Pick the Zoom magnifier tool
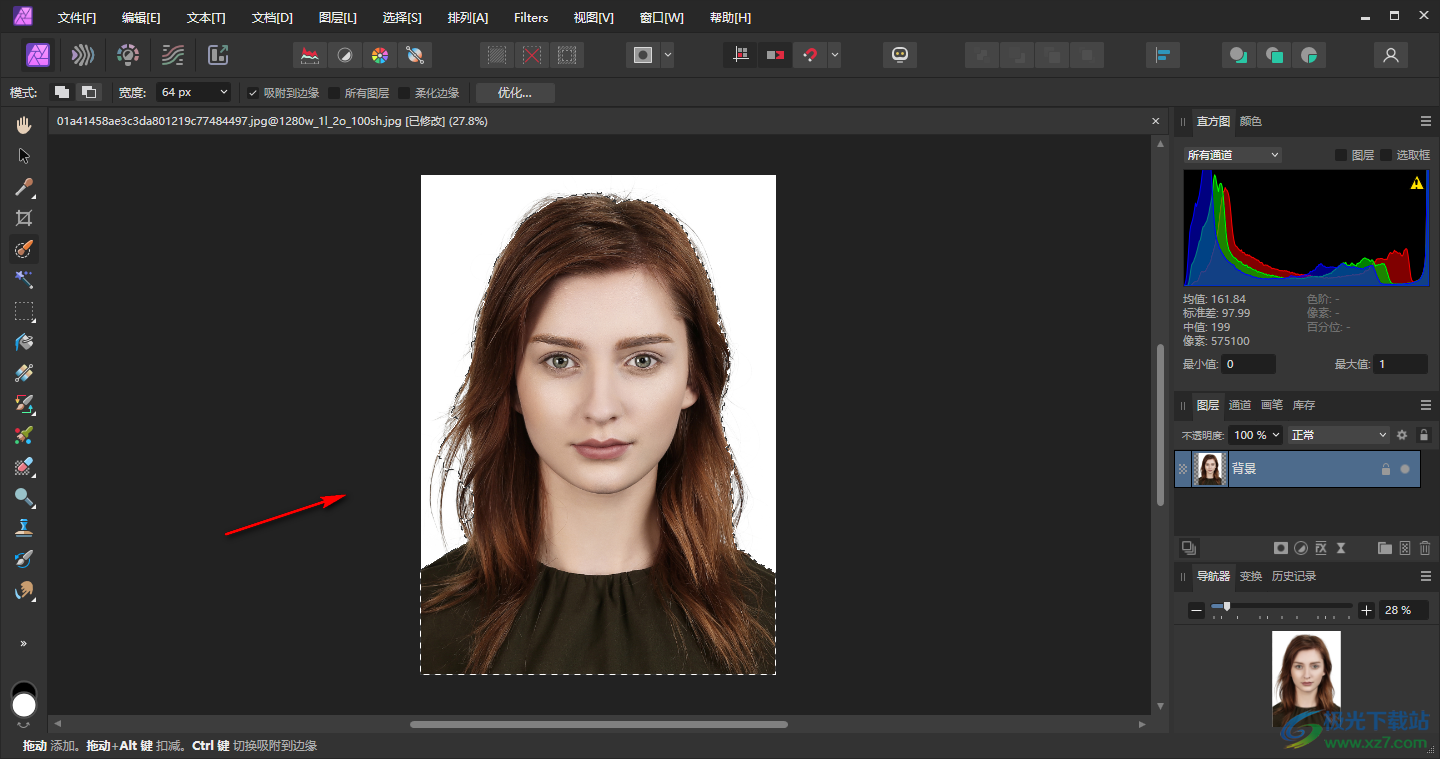The image size is (1440, 759). click(24, 497)
